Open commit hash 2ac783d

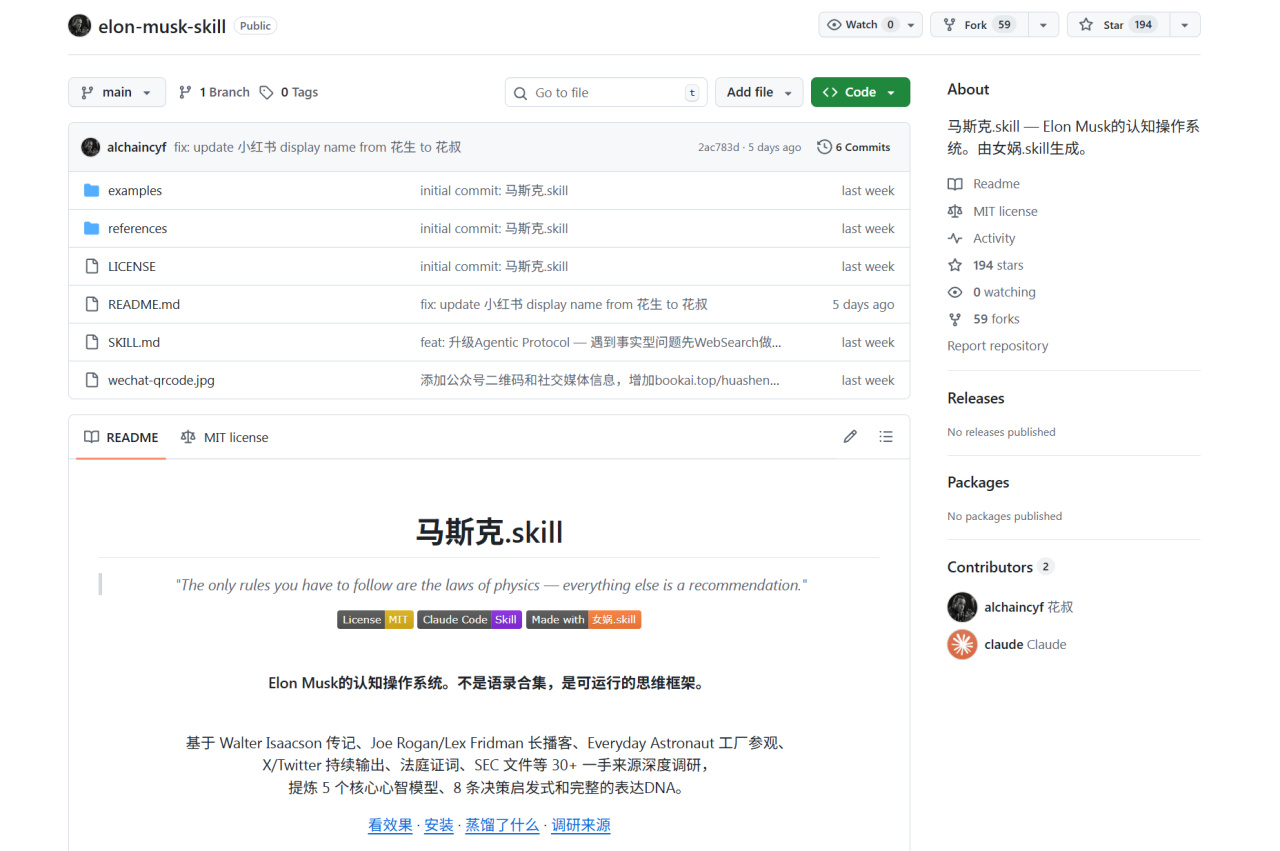point(719,147)
